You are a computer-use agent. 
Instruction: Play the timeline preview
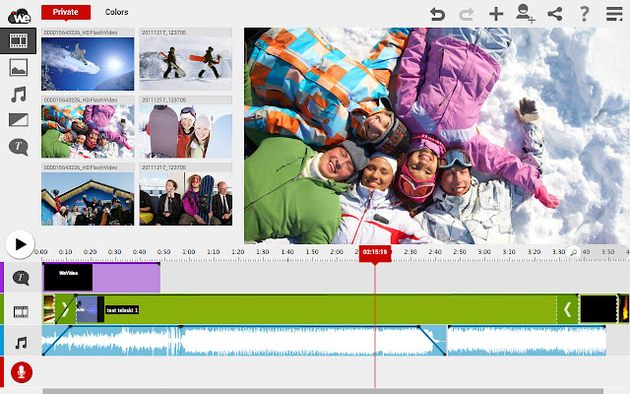(20, 244)
